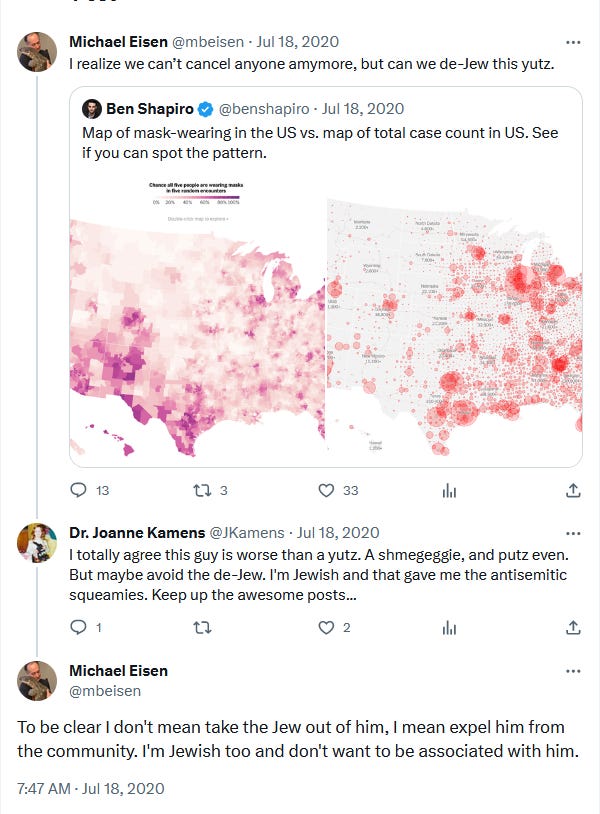Retweet Dr. Joanne Kamens' reply
The image size is (600, 814).
coord(201,628)
